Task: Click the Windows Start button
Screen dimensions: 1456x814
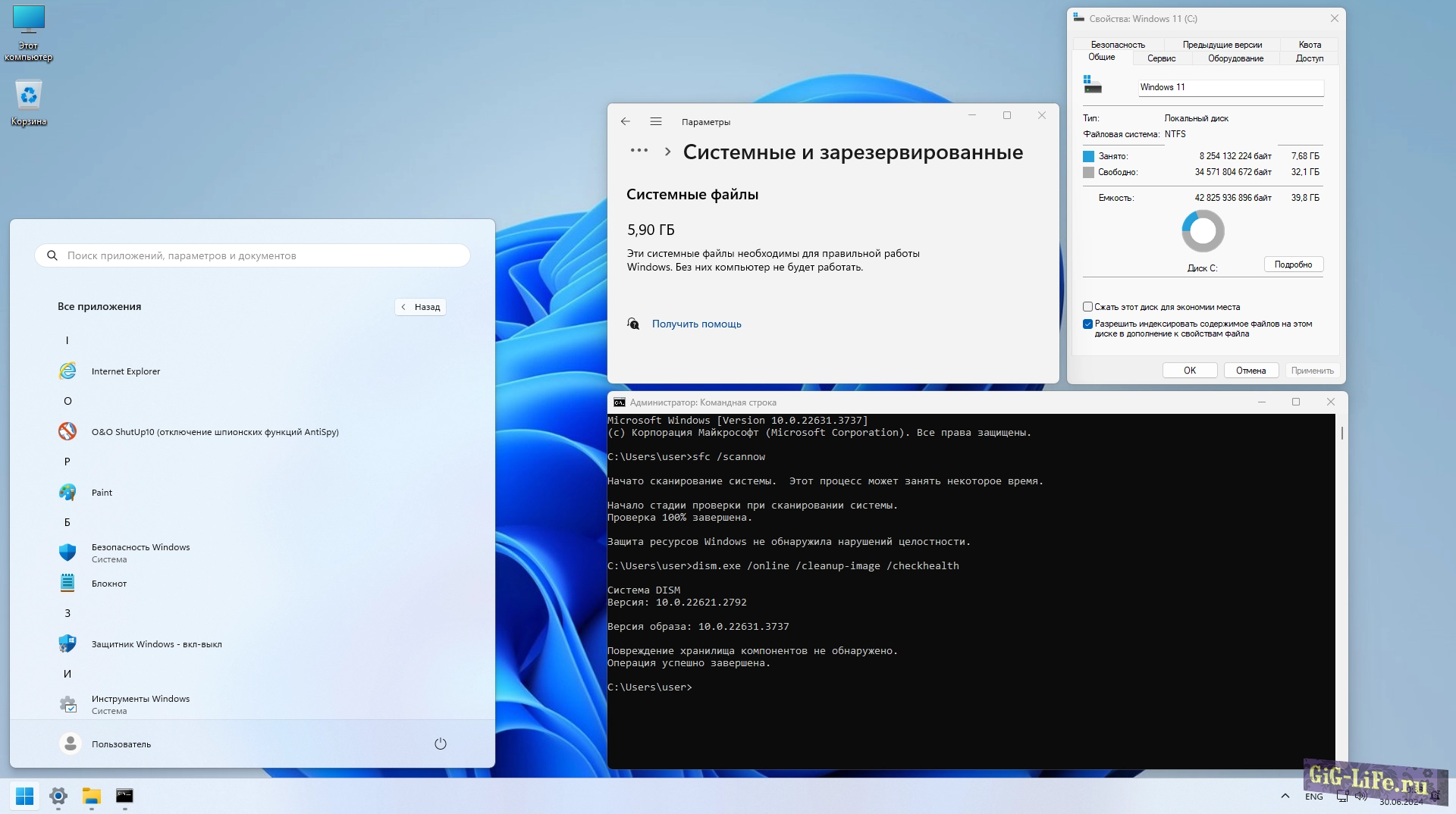Action: pos(24,796)
